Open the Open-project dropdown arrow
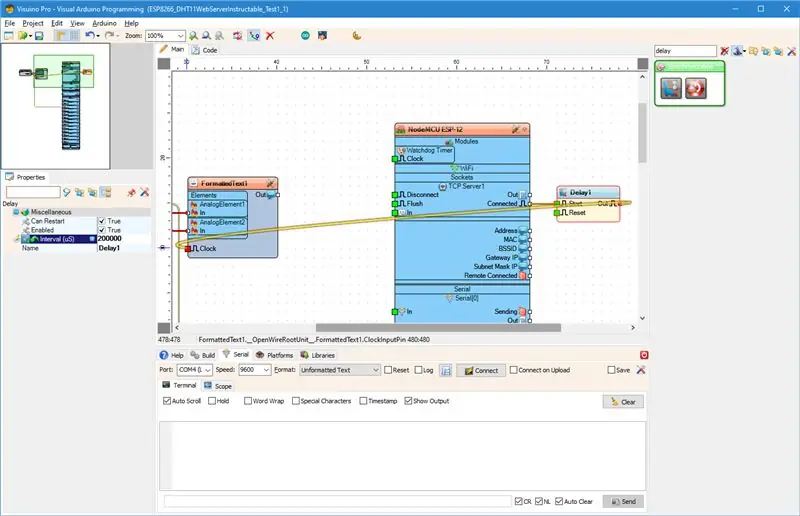The height and width of the screenshot is (516, 800). tap(30, 36)
